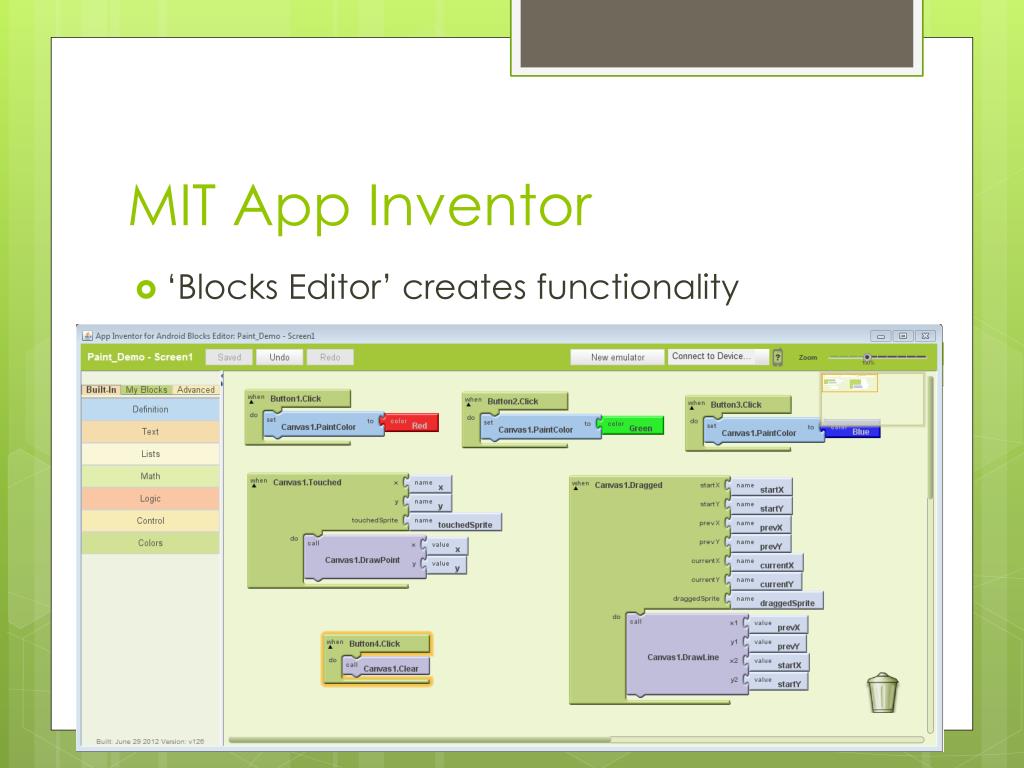This screenshot has width=1024, height=768.
Task: Click the Undo button
Action: tap(280, 357)
